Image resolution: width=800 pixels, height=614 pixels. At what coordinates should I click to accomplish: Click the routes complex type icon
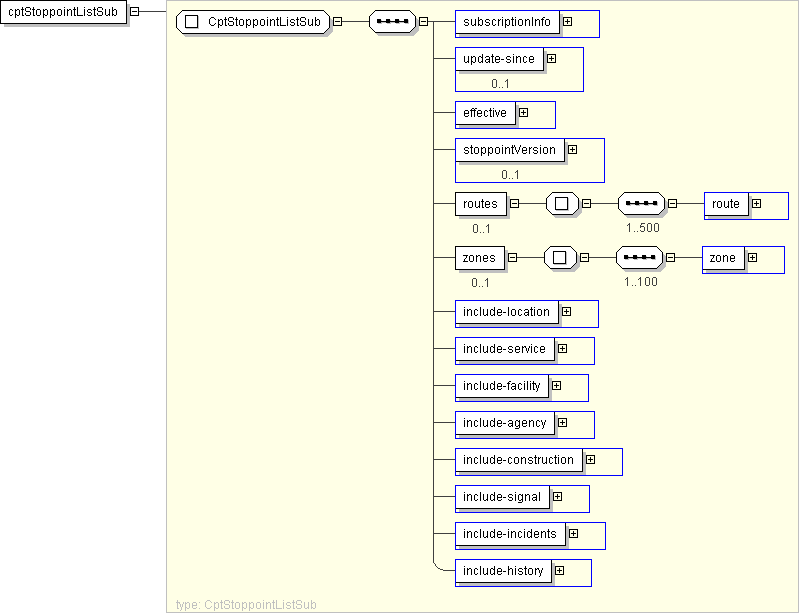point(562,204)
